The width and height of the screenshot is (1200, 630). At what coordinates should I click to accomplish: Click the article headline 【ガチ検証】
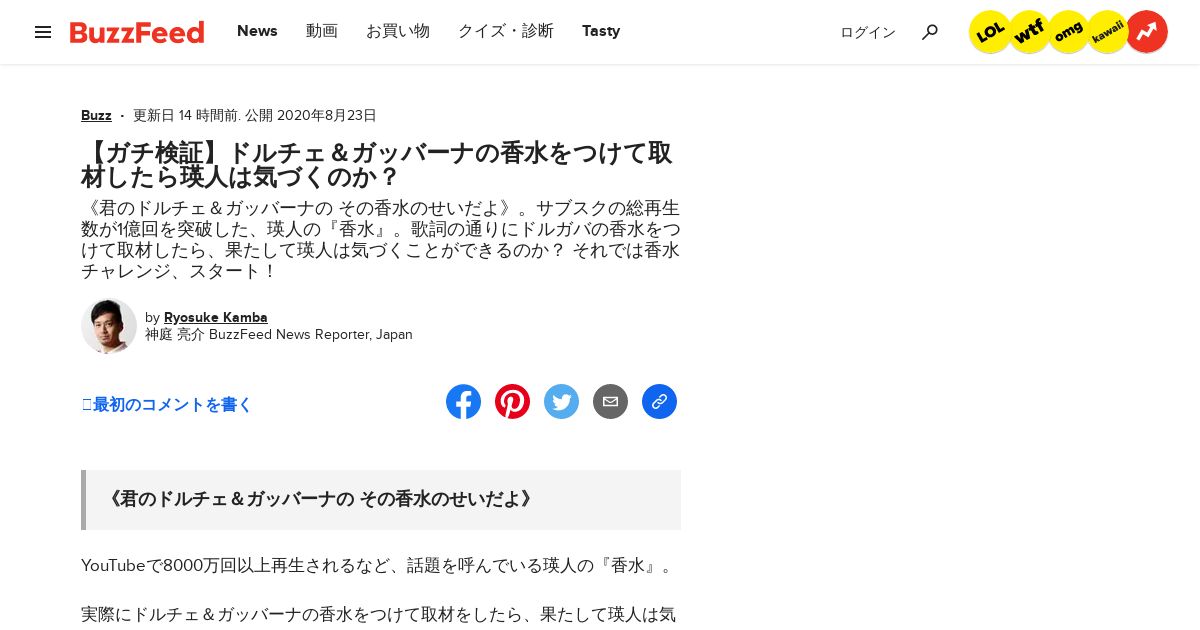[x=376, y=165]
